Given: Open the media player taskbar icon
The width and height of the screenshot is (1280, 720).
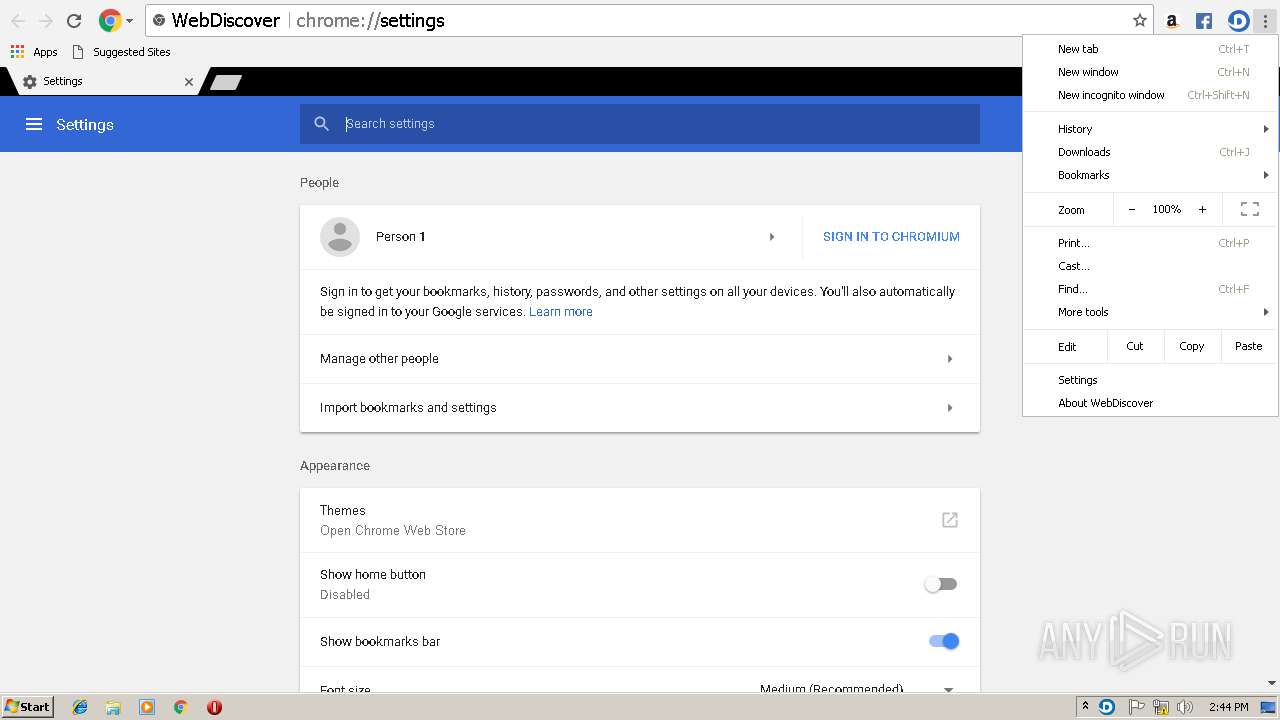Looking at the screenshot, I should coord(147,707).
